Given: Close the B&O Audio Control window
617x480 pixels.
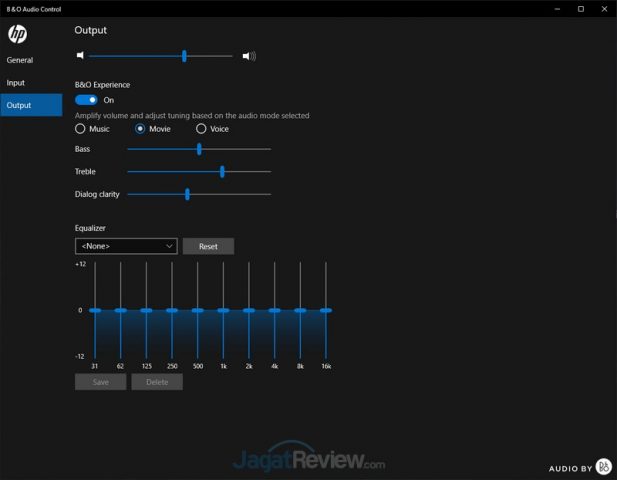Looking at the screenshot, I should pyautogui.click(x=605, y=8).
